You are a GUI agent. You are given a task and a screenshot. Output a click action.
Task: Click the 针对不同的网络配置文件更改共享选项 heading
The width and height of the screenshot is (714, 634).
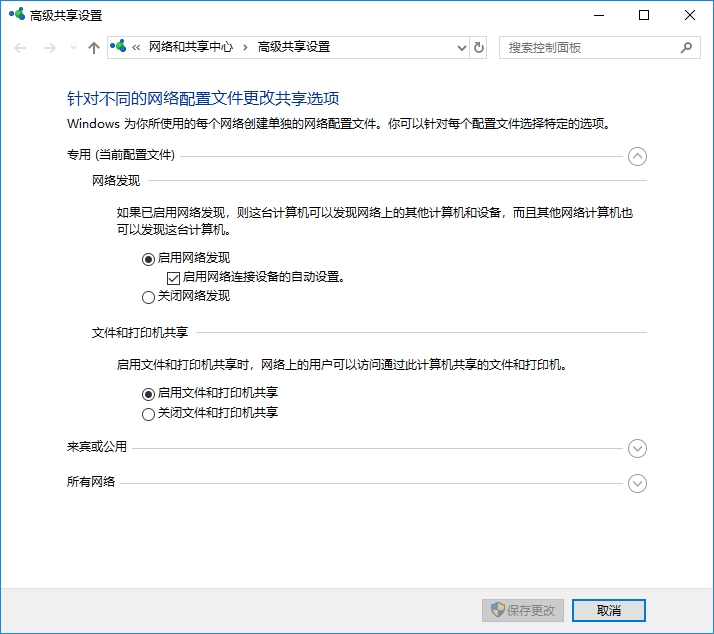(203, 98)
